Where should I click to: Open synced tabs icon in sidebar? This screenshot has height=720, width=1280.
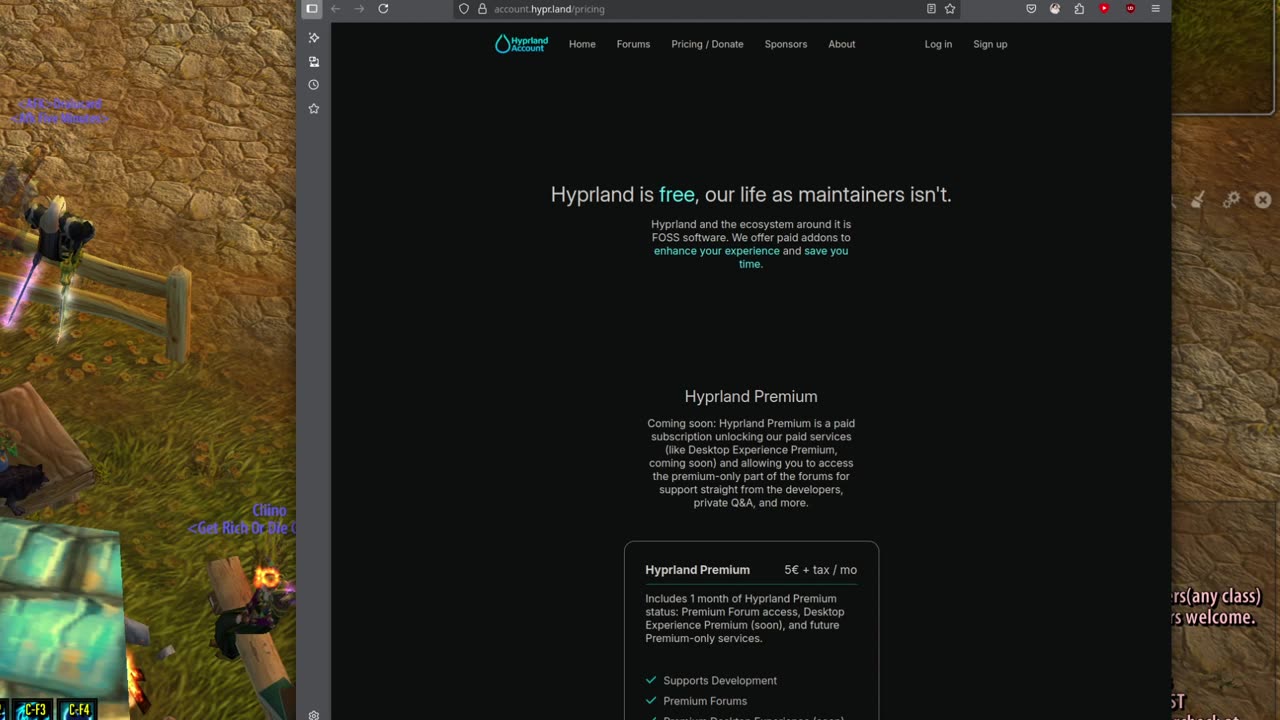click(314, 62)
